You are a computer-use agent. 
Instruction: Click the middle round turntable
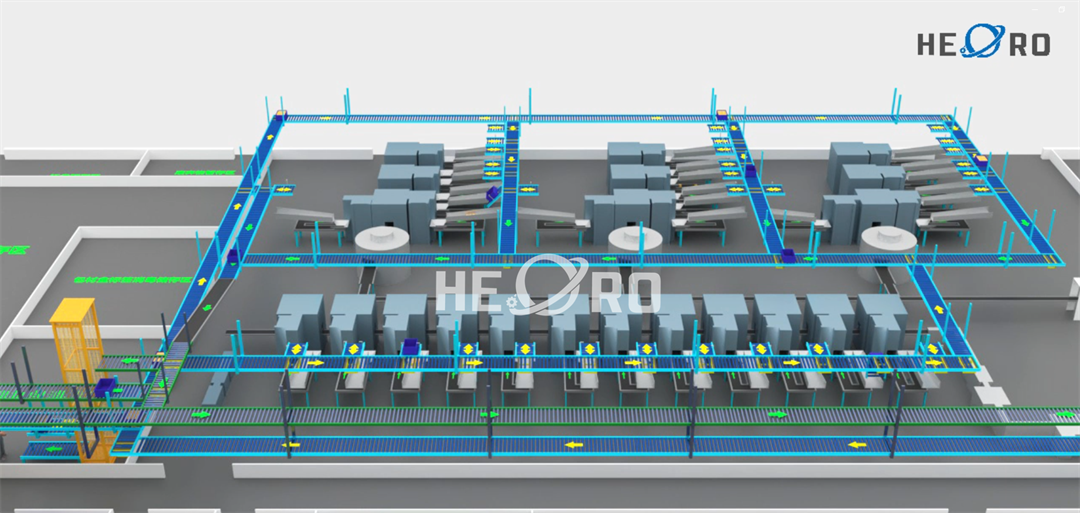pos(632,238)
